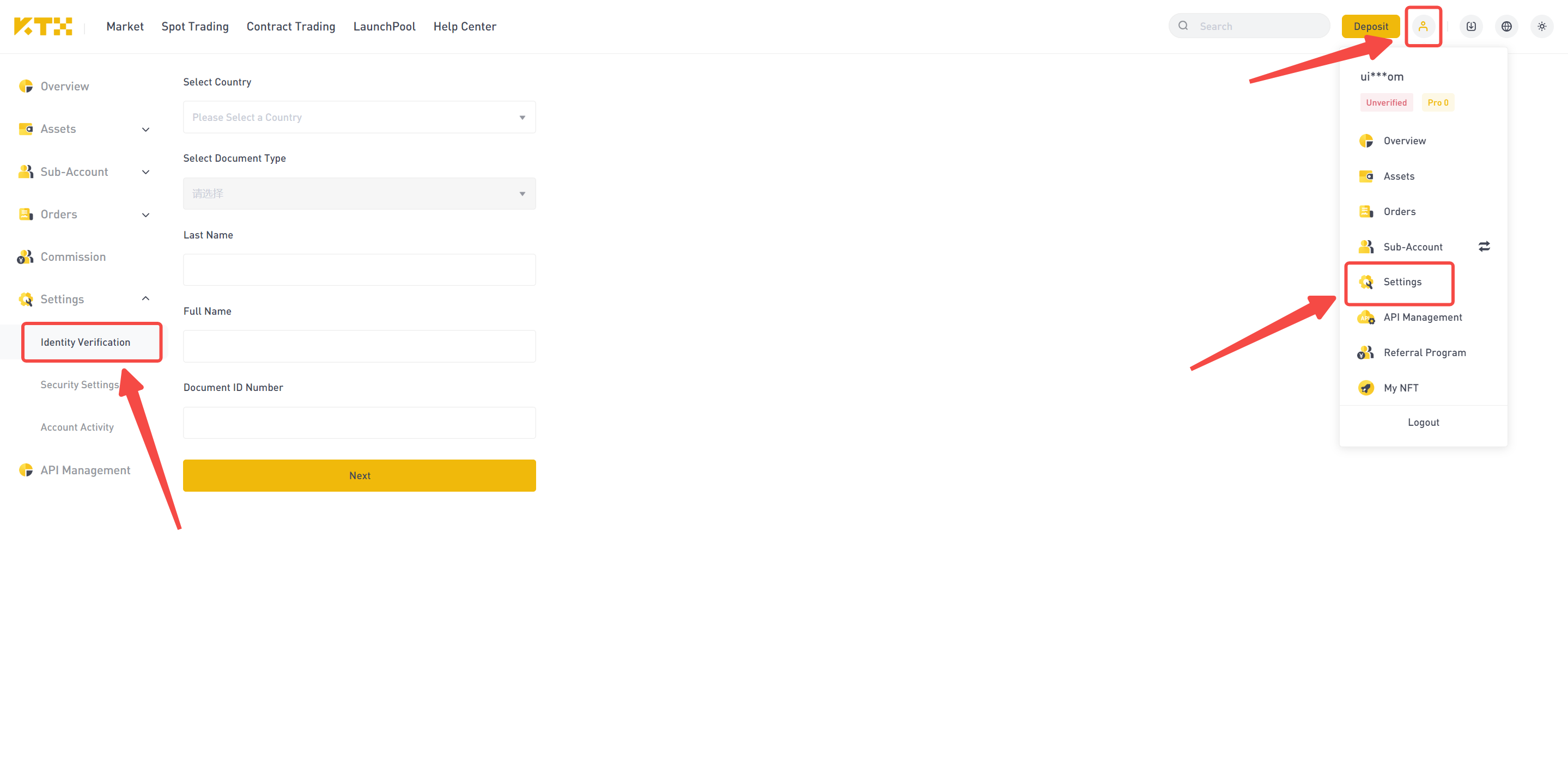Open the Contract Trading menu
Screen dimensions: 1568x771
click(x=290, y=26)
